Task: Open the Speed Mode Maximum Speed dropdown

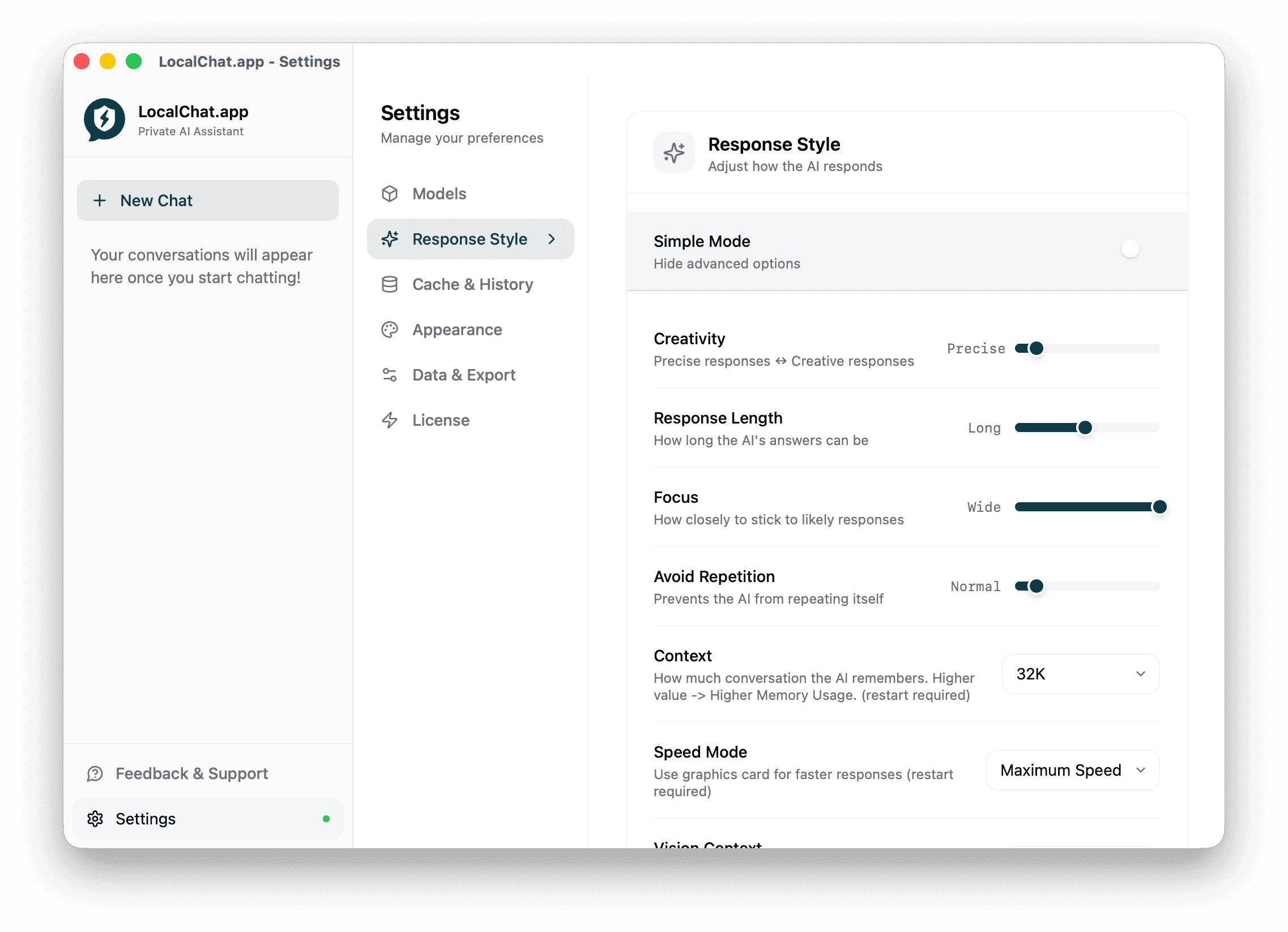Action: click(1072, 770)
